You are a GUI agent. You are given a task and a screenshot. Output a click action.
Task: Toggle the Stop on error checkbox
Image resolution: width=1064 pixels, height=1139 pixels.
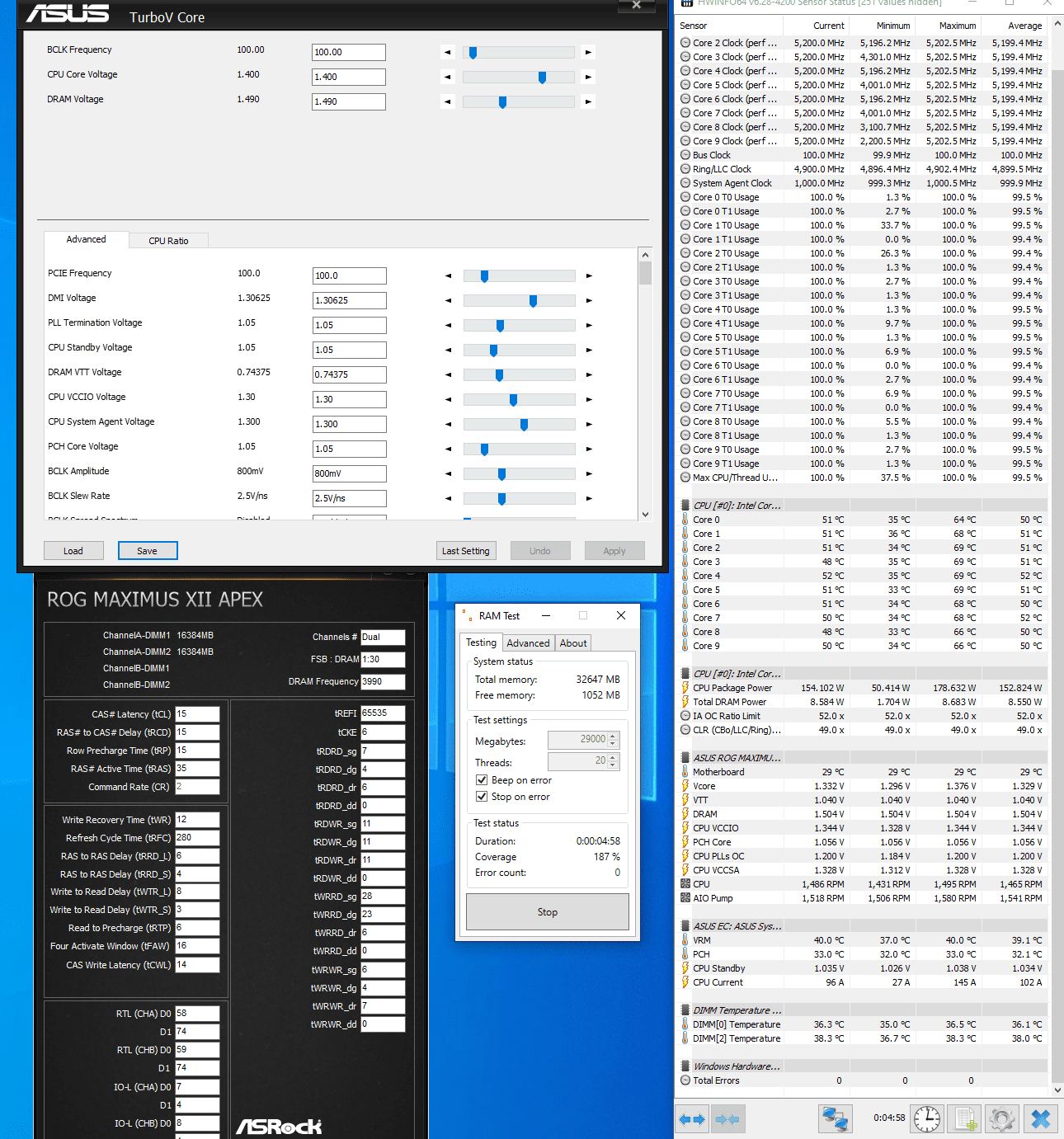coord(482,797)
